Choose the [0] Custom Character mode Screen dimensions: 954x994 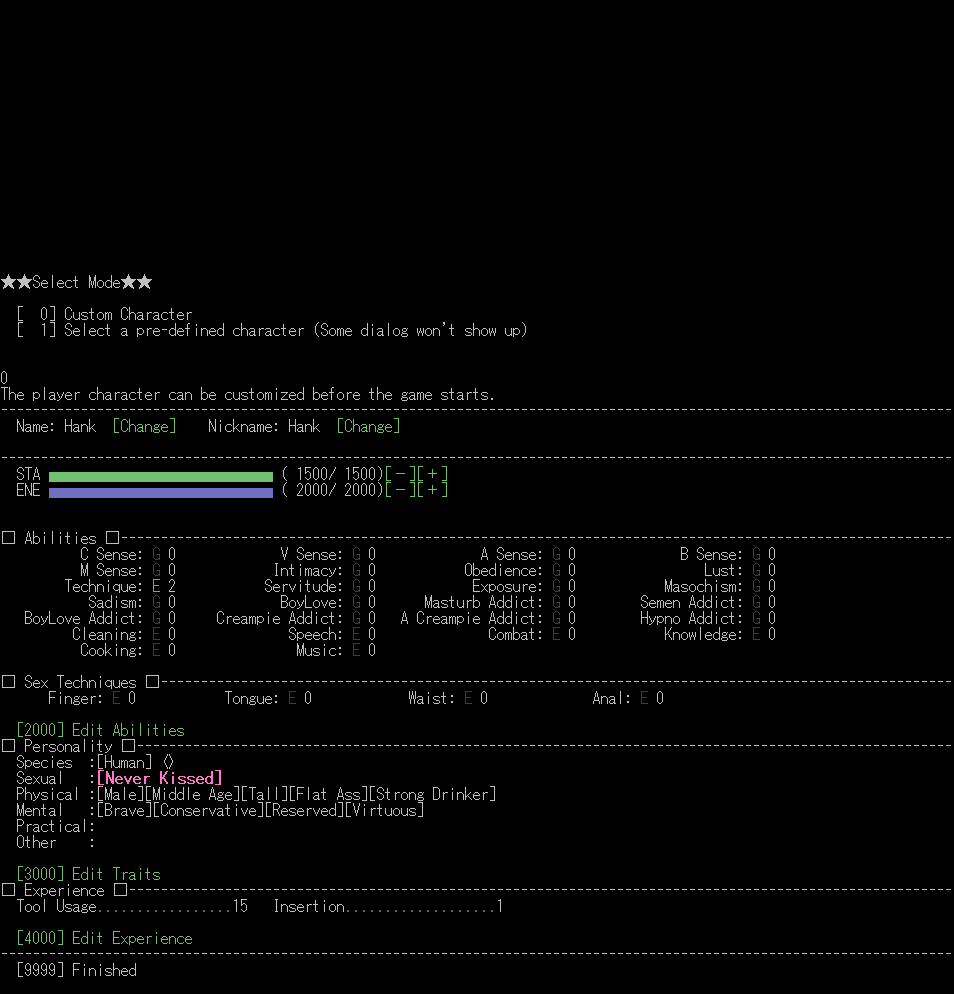click(x=104, y=314)
